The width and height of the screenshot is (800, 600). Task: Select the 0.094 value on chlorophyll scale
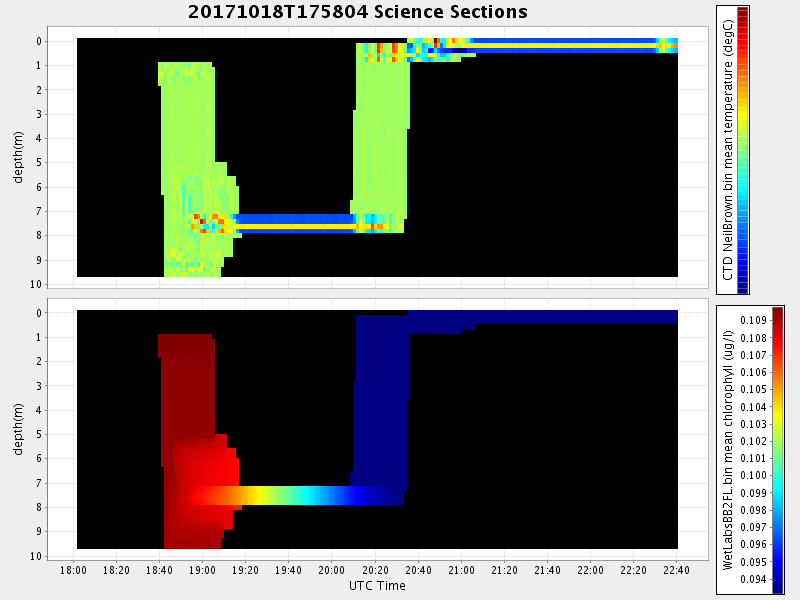(755, 579)
